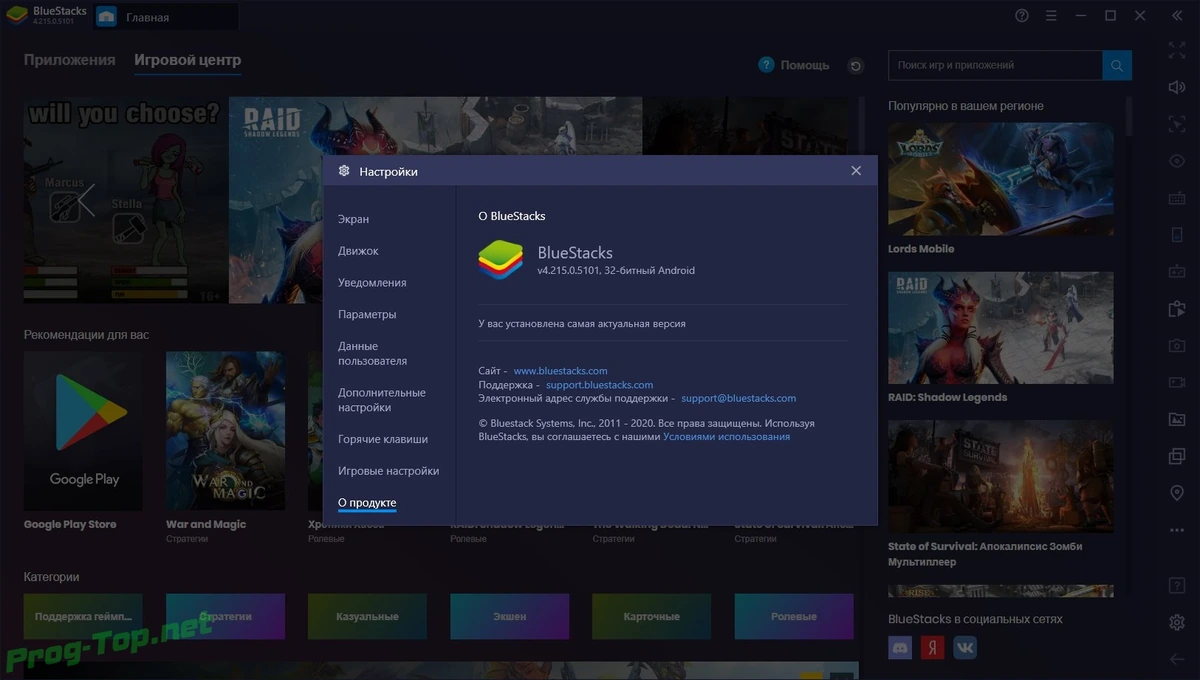Screen dimensions: 1200x680
Task: Click the Казуальные category button
Action: 367,617
